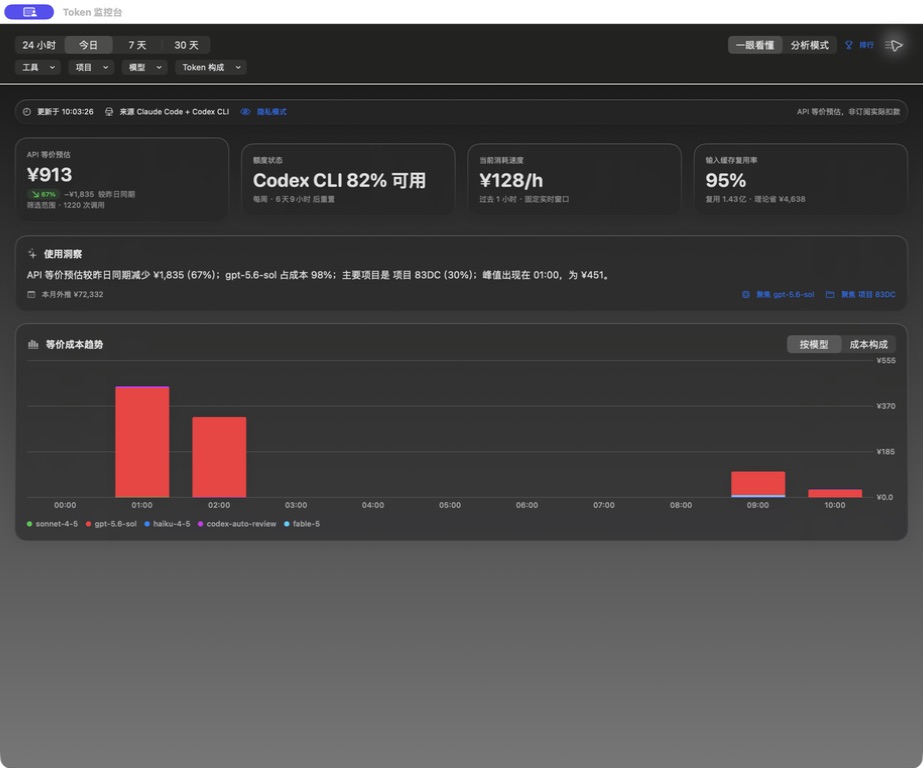The height and width of the screenshot is (768, 923).
Task: Toggle the fable-5 legend cyan dot
Action: coord(287,524)
